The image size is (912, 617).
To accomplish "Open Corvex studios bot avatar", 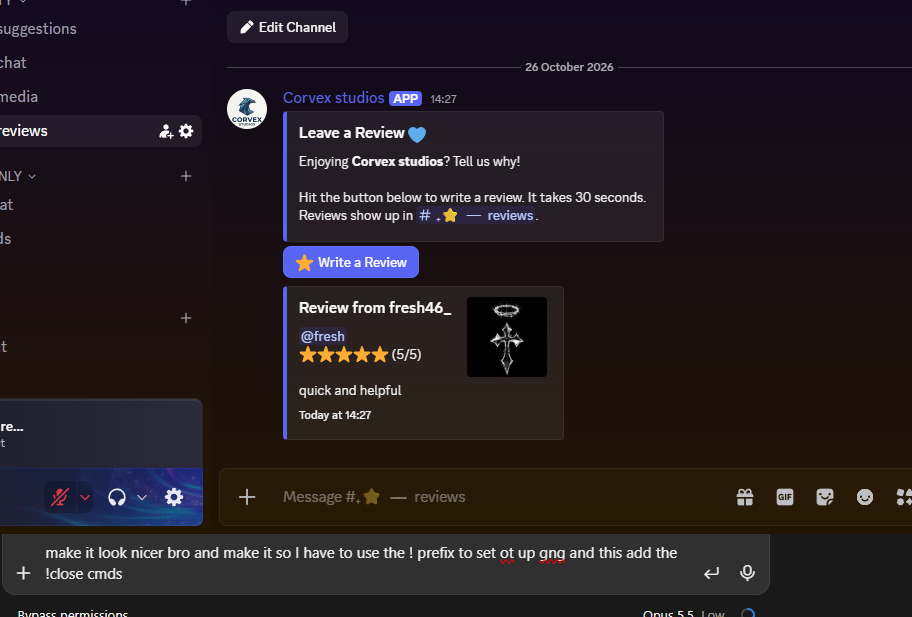I will 247,109.
